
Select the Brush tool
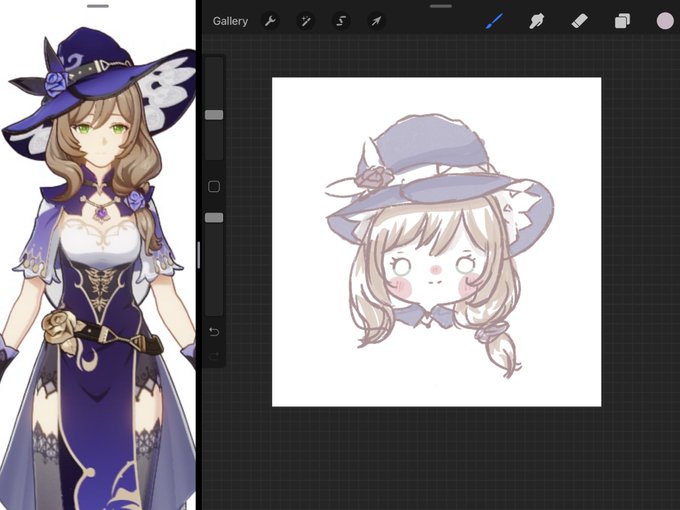494,21
